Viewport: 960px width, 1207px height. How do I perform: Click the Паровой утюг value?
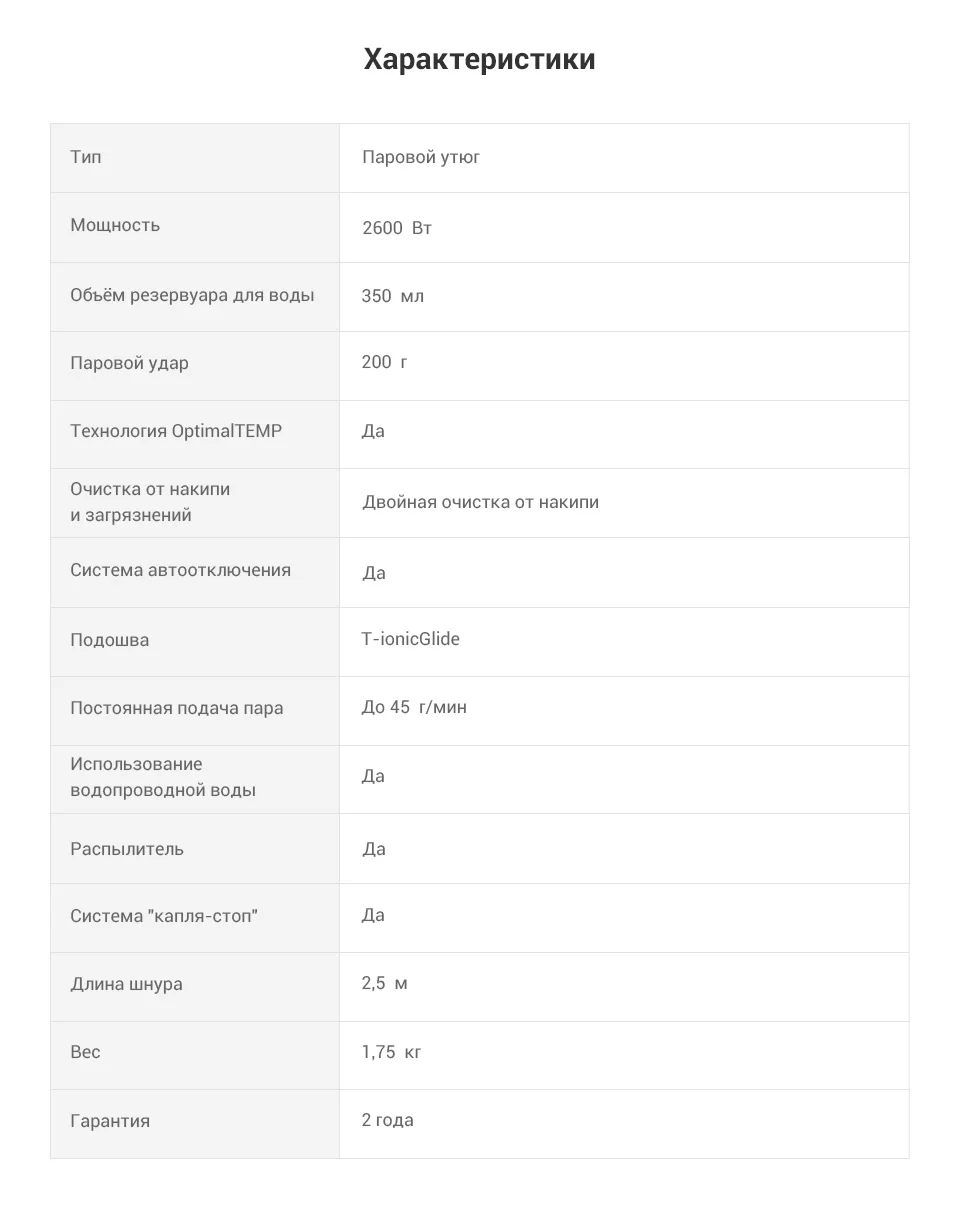[421, 158]
